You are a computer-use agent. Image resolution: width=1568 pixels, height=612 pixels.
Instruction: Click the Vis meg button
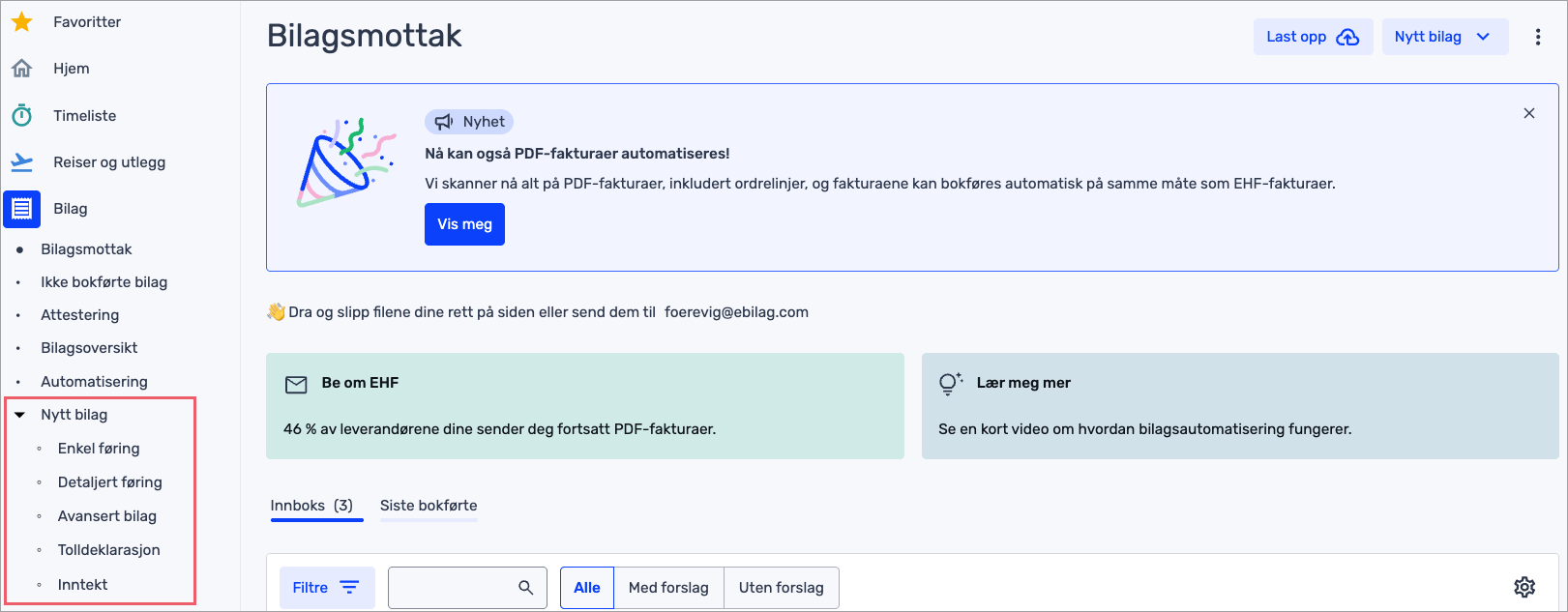464,224
